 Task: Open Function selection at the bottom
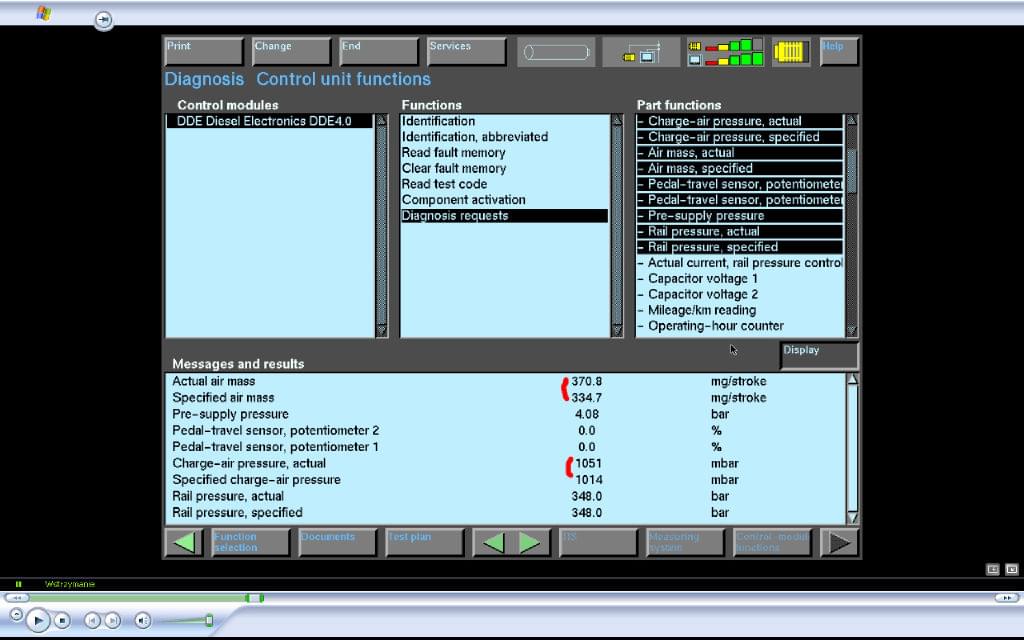click(x=251, y=542)
